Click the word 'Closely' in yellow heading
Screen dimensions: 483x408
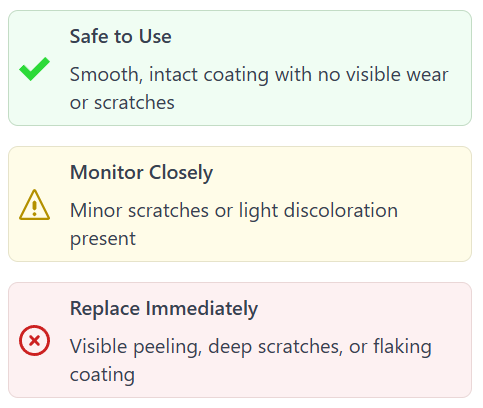pos(181,173)
